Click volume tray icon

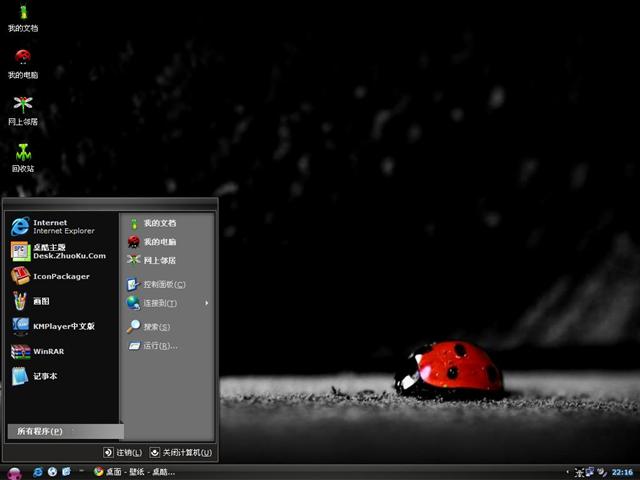coord(601,472)
